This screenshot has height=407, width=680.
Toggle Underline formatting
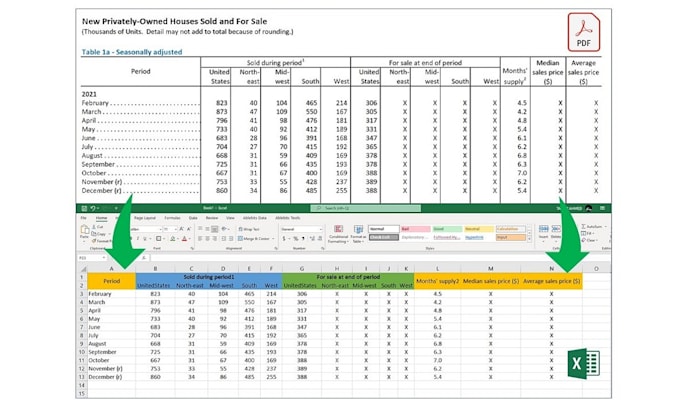145,239
